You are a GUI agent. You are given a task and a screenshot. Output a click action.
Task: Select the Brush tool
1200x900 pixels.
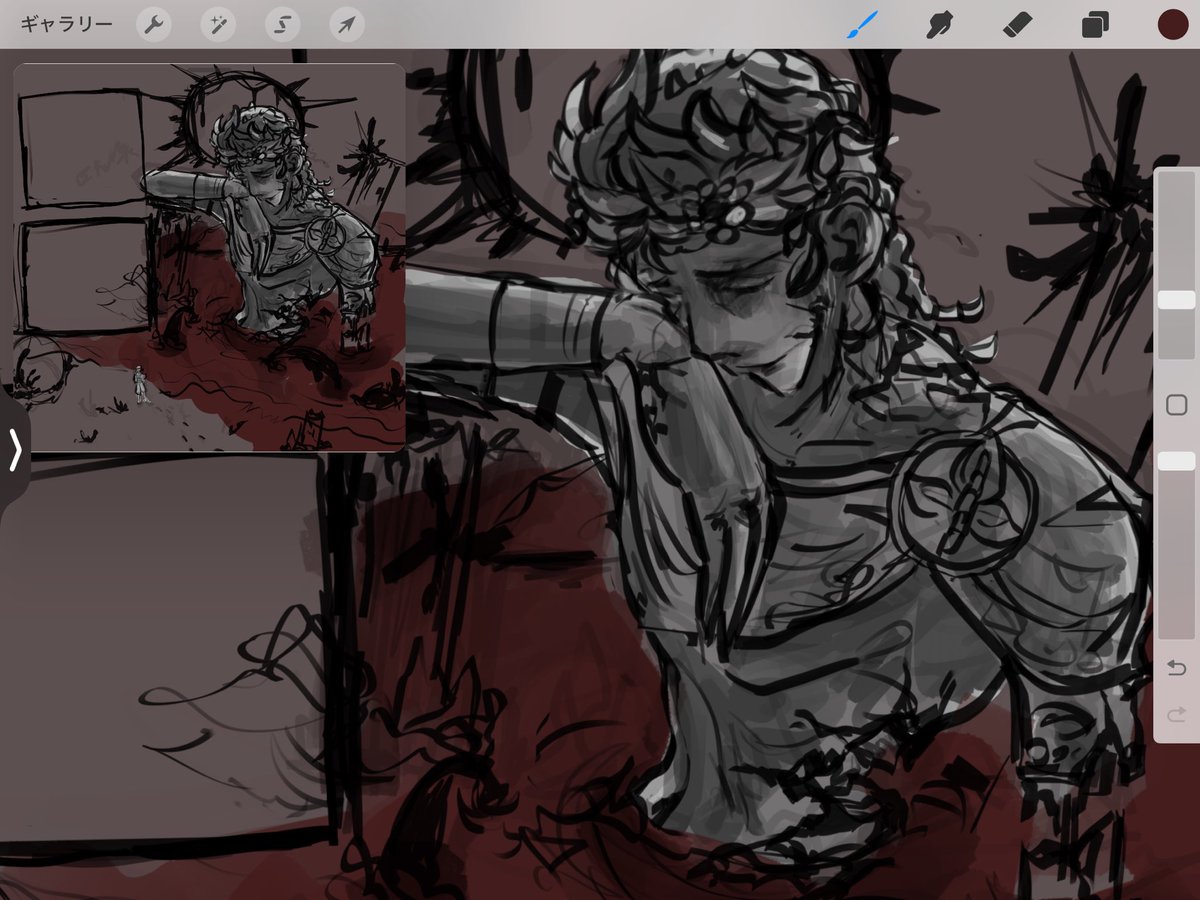(862, 25)
